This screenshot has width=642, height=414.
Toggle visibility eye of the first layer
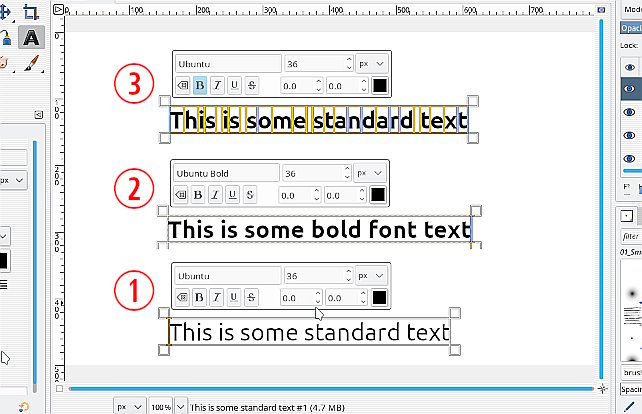click(630, 67)
